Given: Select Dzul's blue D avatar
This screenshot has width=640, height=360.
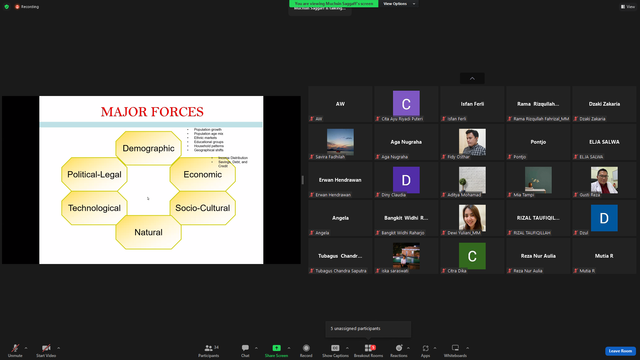Looking at the screenshot, I should [x=604, y=218].
